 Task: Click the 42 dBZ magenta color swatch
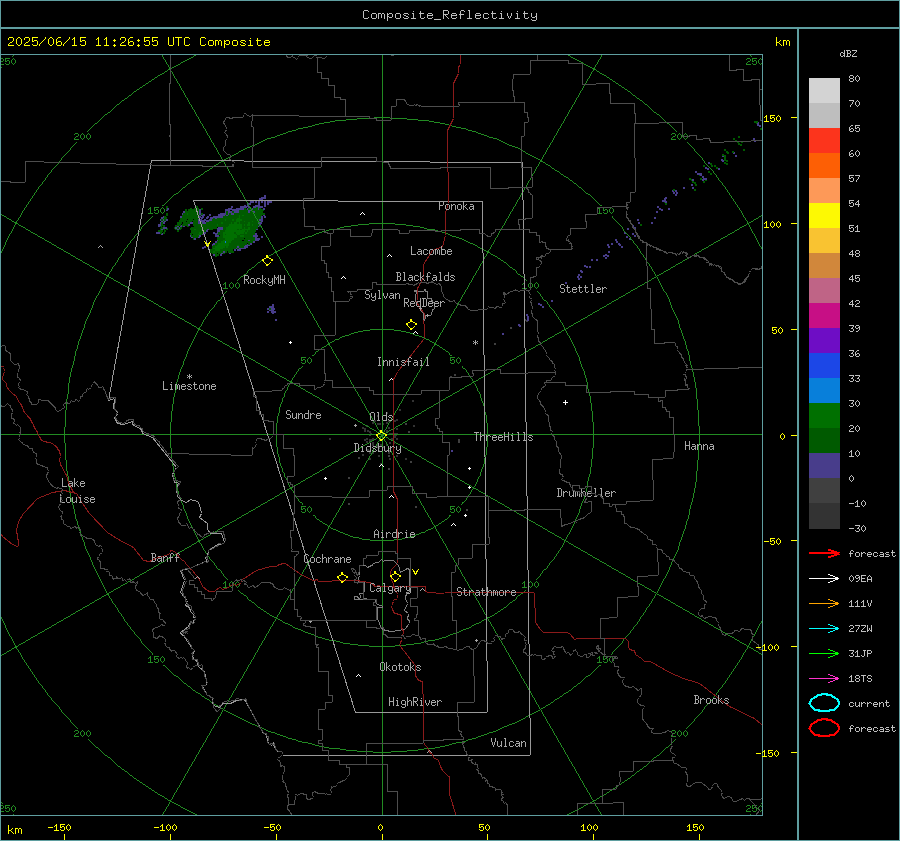click(x=824, y=316)
